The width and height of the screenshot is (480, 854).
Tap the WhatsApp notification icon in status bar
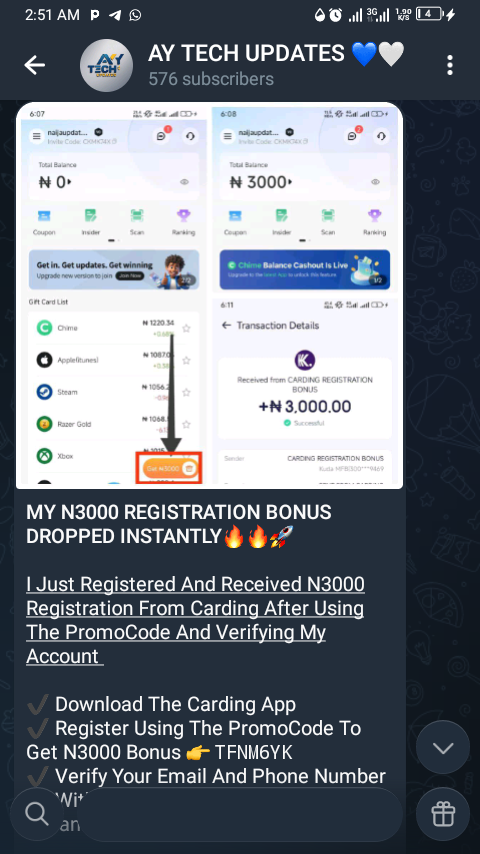coord(135,15)
